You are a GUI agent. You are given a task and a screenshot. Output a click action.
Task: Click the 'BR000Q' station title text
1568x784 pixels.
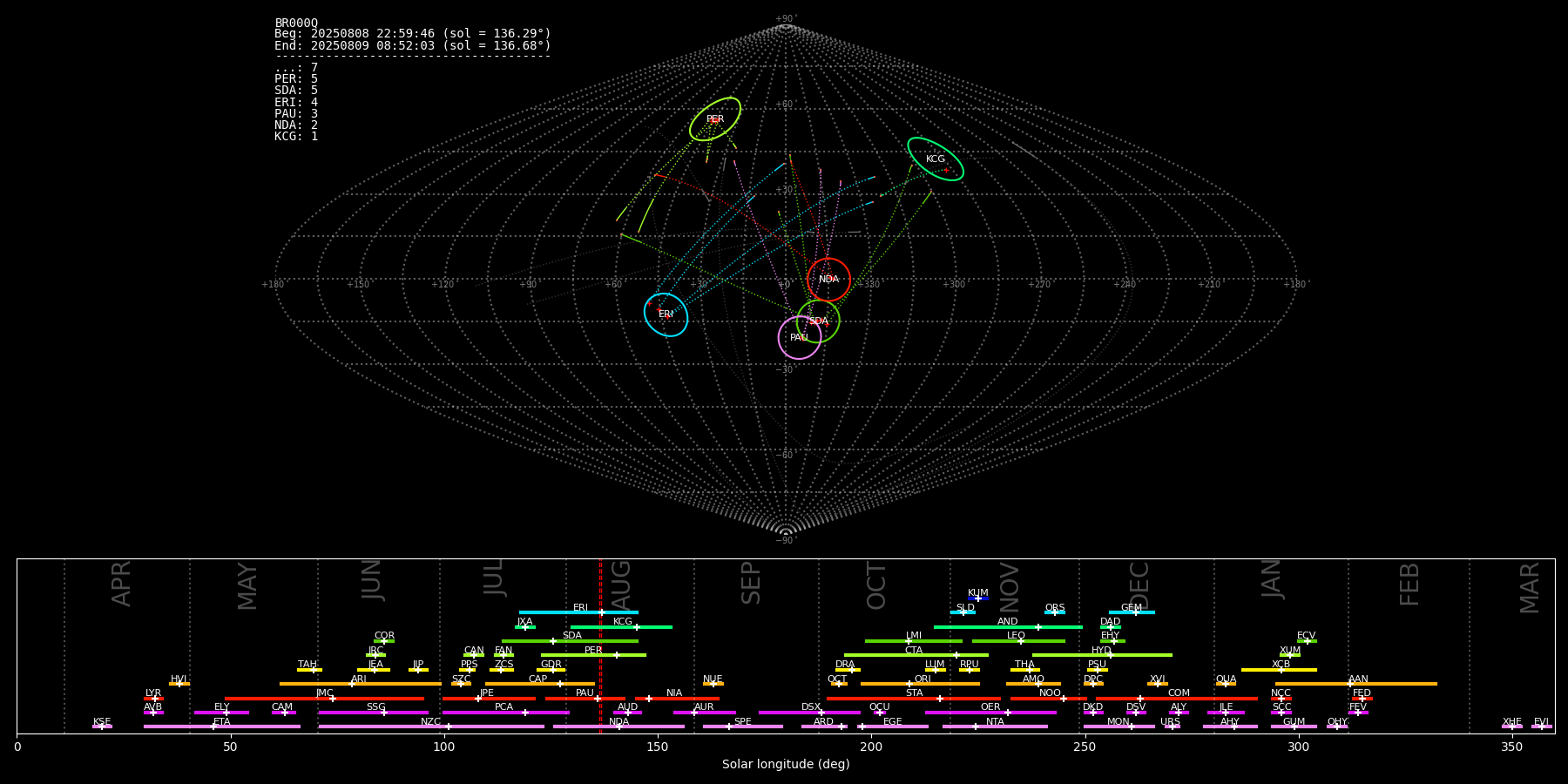296,23
